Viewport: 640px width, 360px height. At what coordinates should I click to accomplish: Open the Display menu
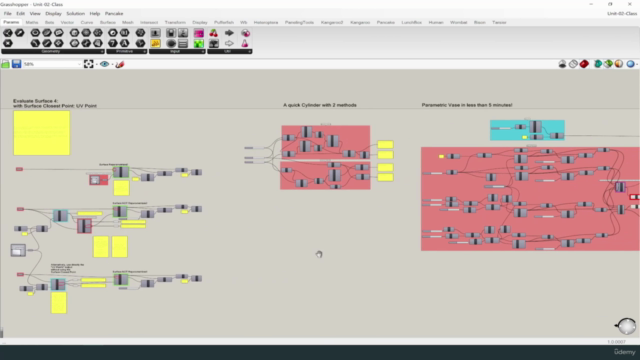pyautogui.click(x=53, y=13)
